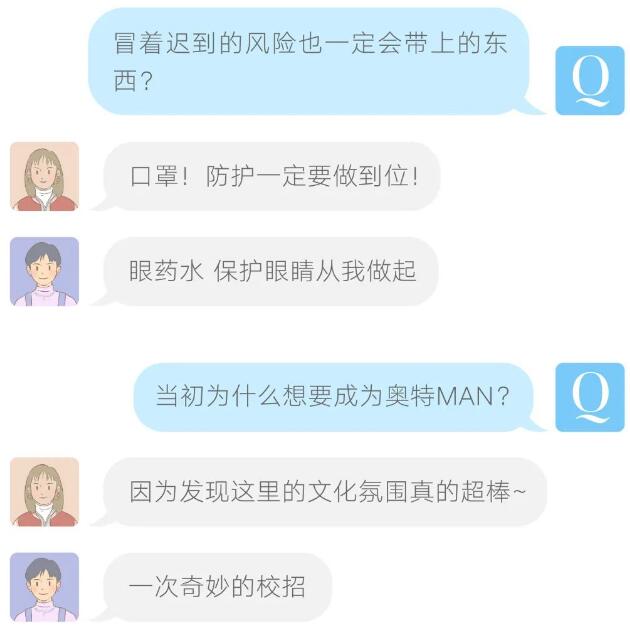
Task: Click the Q icon beside the 迟到 question
Action: point(590,80)
